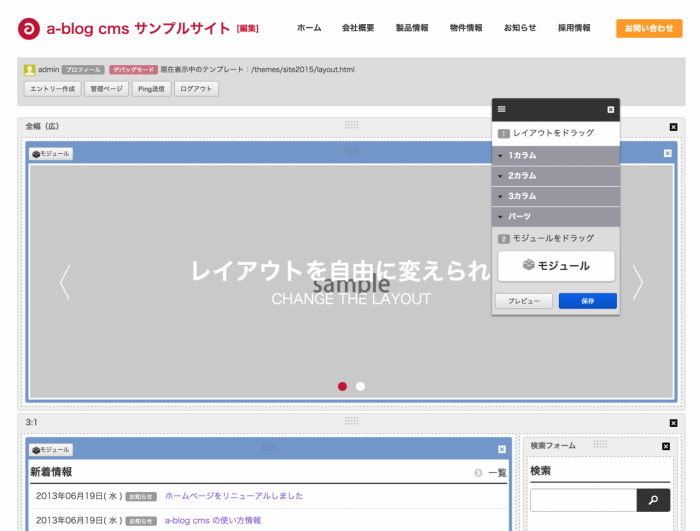Open a-blog cms の使い方情報 link
The image size is (700, 531).
(213, 520)
